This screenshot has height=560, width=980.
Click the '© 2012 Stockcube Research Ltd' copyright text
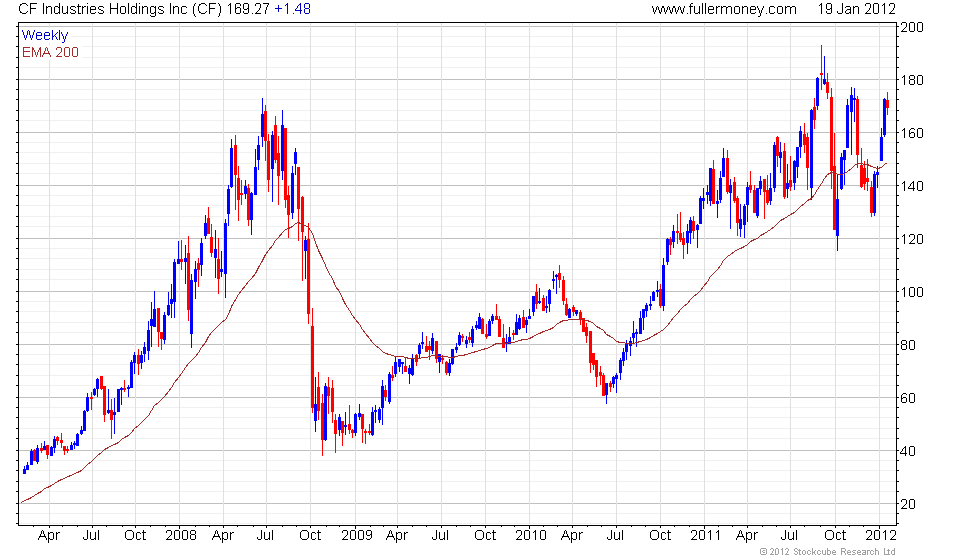click(828, 552)
